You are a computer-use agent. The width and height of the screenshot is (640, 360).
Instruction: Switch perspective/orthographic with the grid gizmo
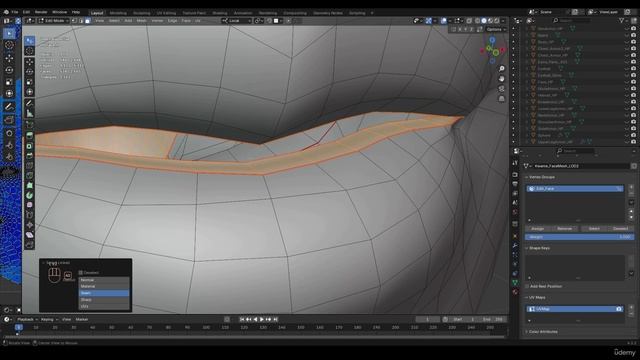502,98
